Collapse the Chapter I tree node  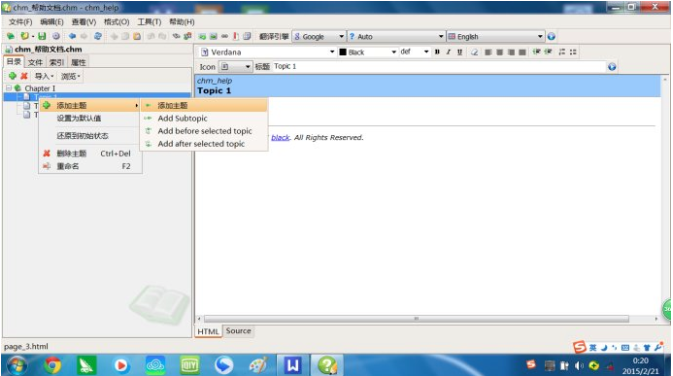[9, 88]
